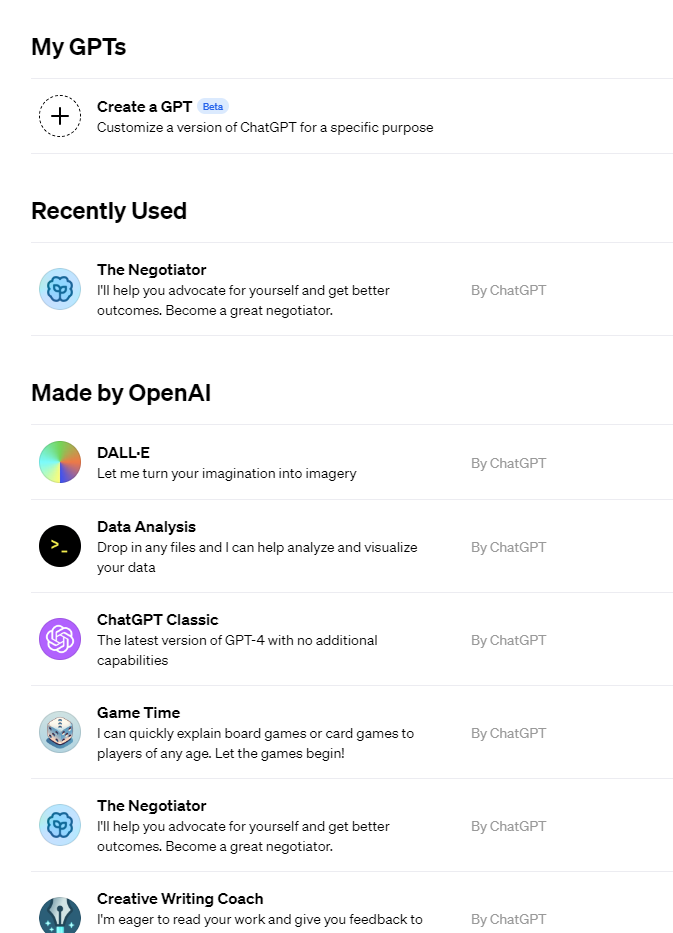Click By ChatGPT next to Data Analysis
This screenshot has width=673, height=933.
[508, 547]
